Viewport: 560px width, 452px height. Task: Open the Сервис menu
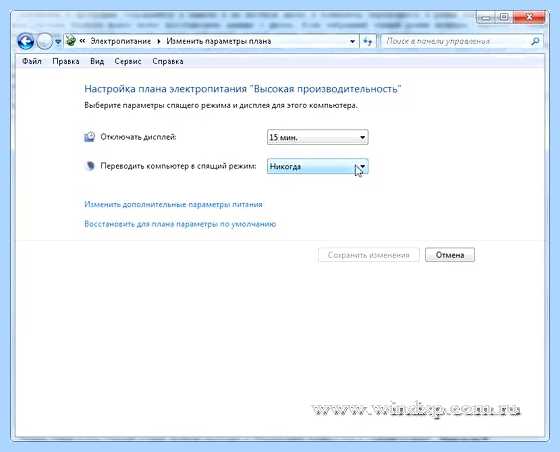tap(128, 61)
